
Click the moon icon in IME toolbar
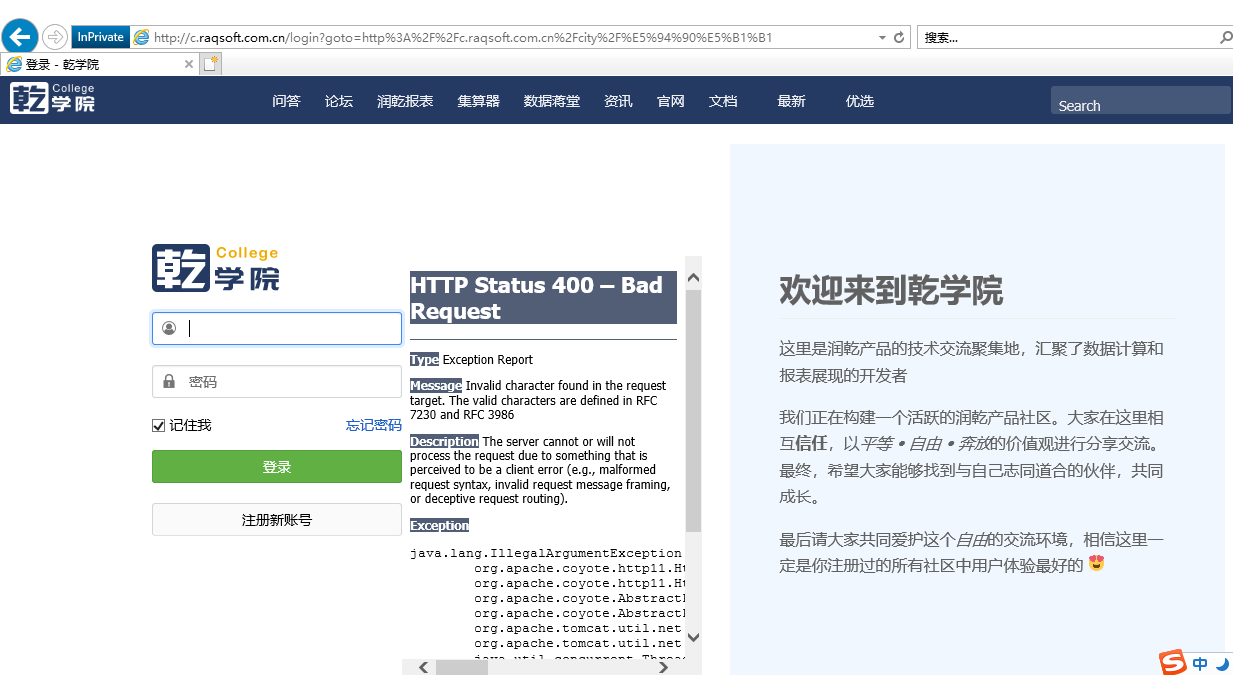[1221, 663]
